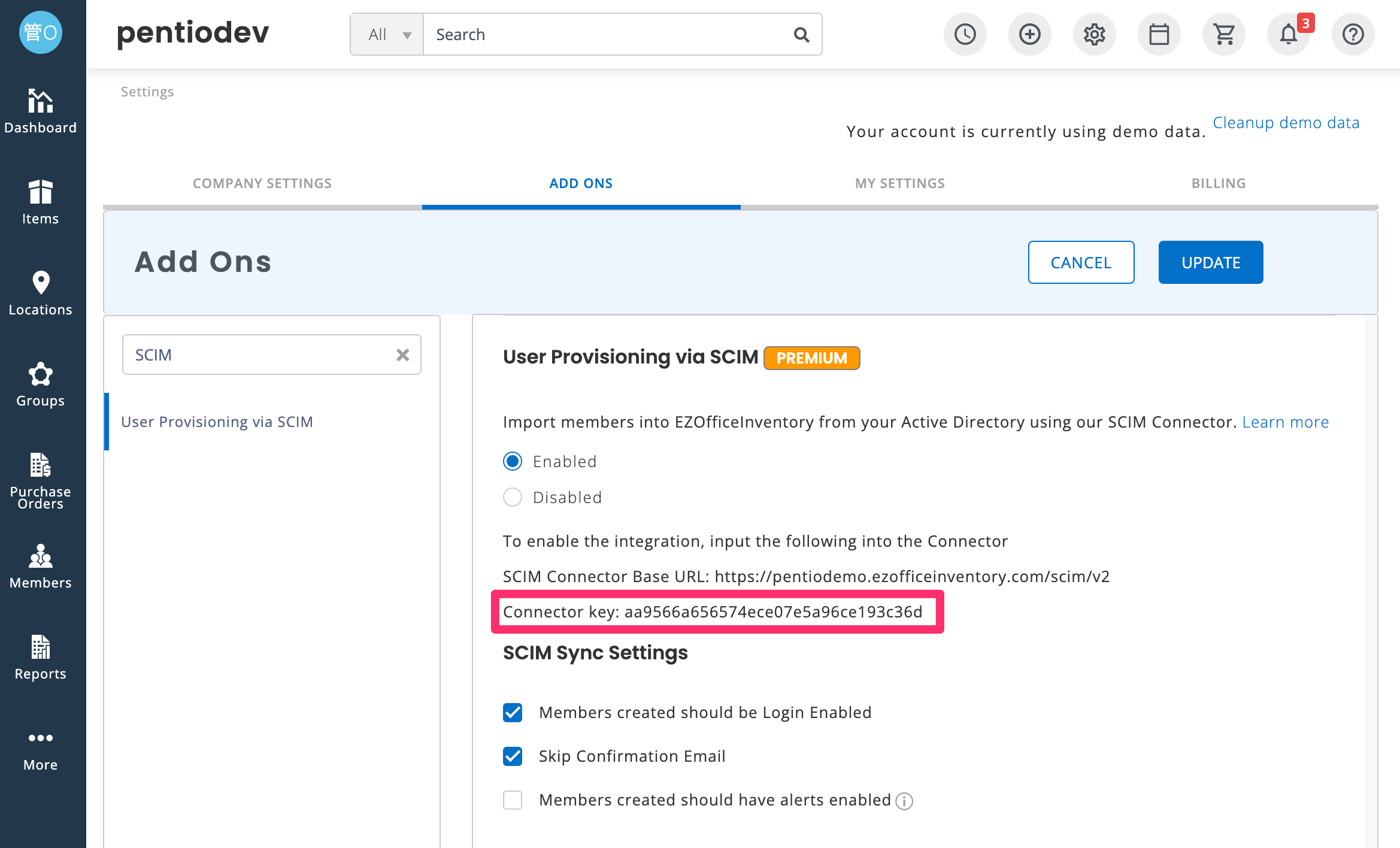This screenshot has width=1400, height=848.
Task: Expand the All search filter dropdown
Action: click(387, 35)
